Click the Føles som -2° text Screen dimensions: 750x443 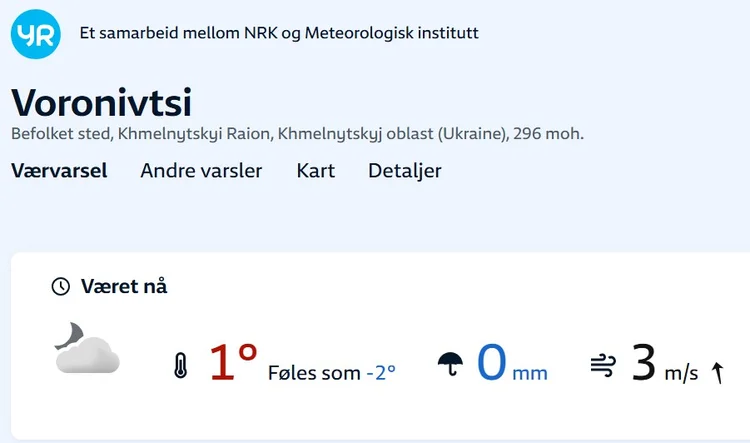click(332, 374)
